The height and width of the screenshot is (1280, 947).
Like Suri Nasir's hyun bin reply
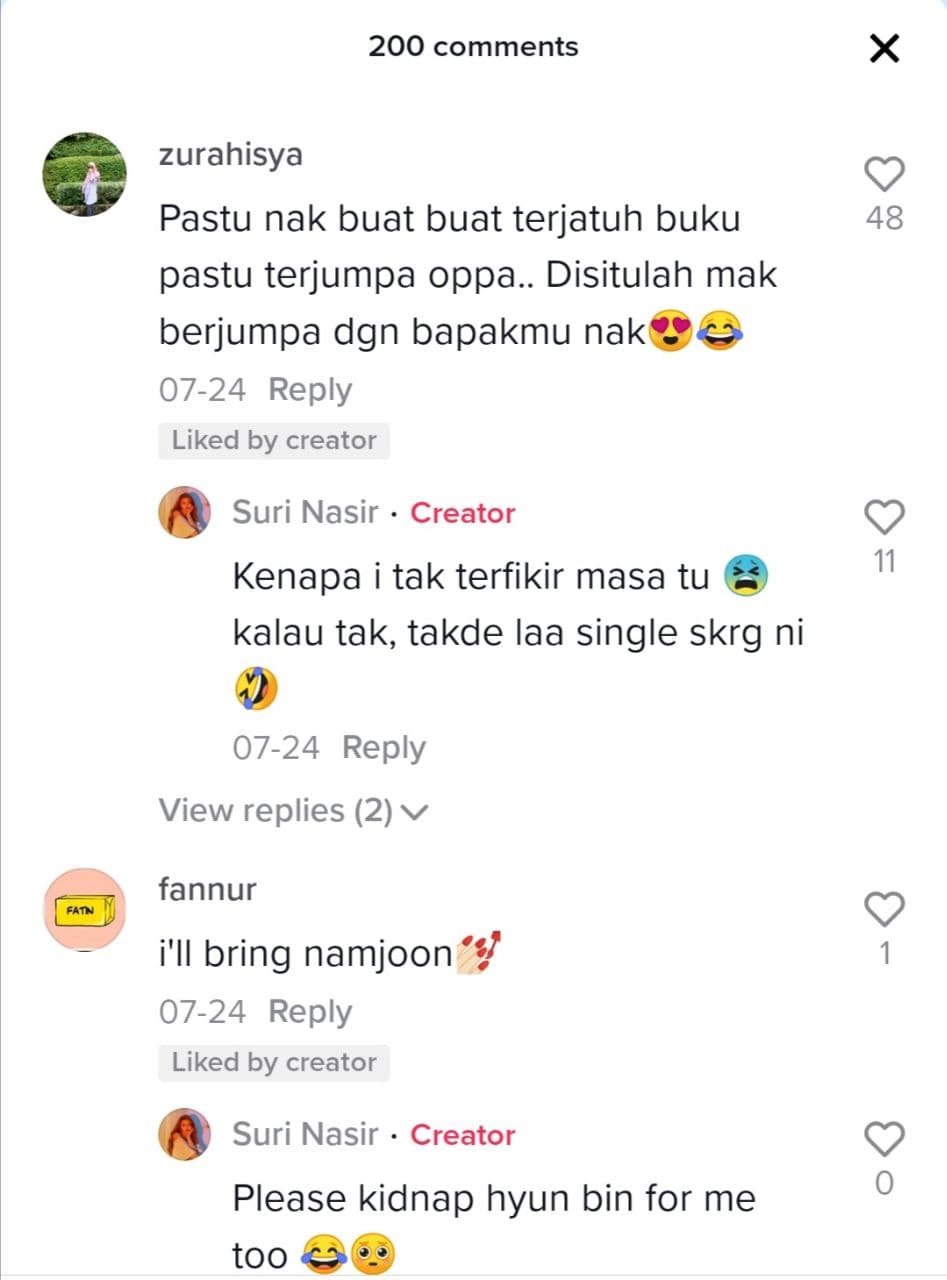(x=884, y=1139)
